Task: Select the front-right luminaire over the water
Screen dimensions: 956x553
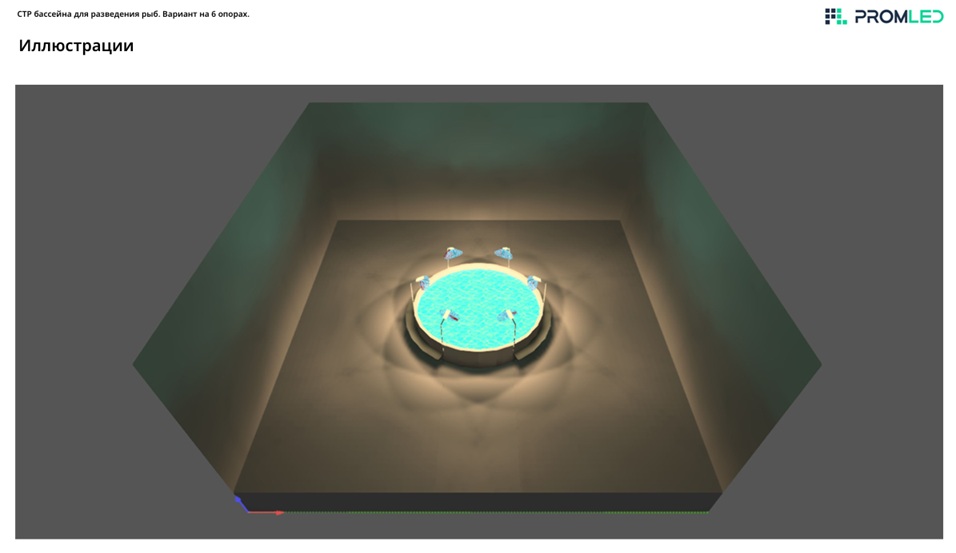Action: [x=508, y=316]
